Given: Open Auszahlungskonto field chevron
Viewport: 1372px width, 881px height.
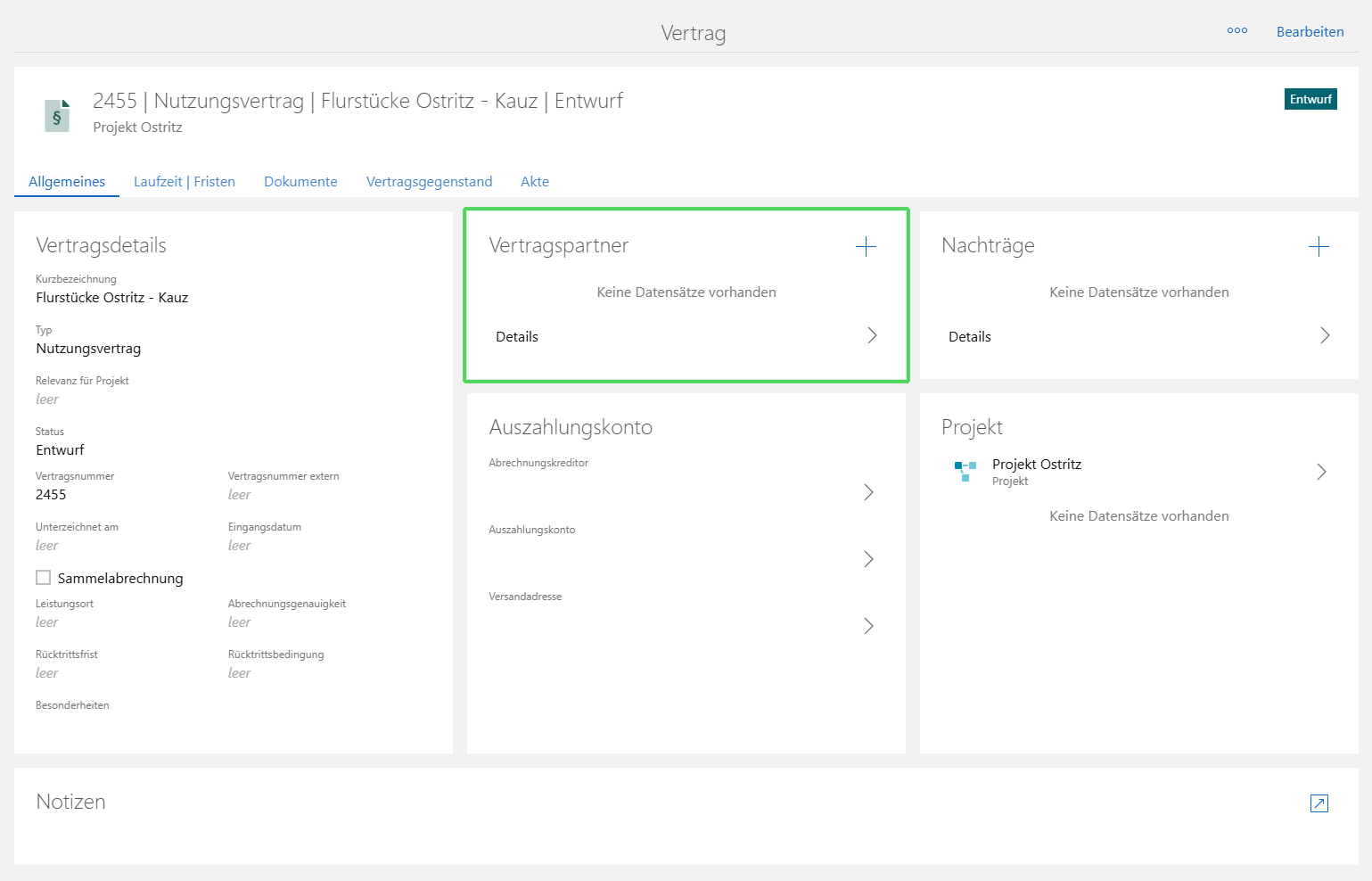Looking at the screenshot, I should [x=868, y=559].
